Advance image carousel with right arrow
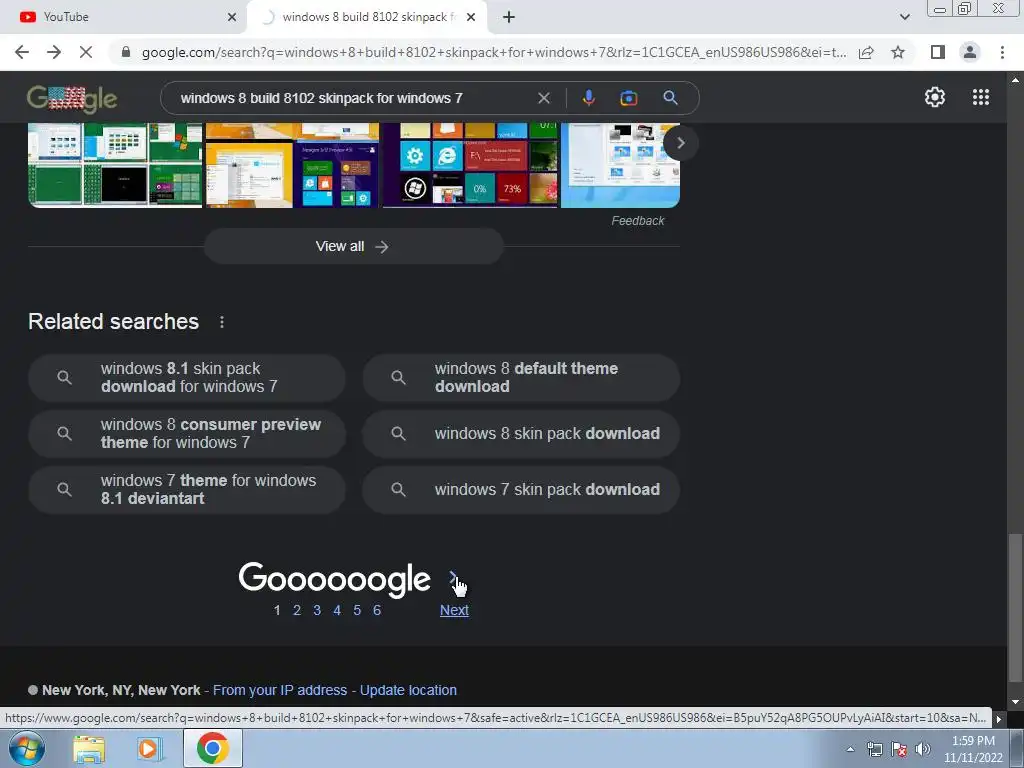This screenshot has width=1024, height=768. (680, 143)
